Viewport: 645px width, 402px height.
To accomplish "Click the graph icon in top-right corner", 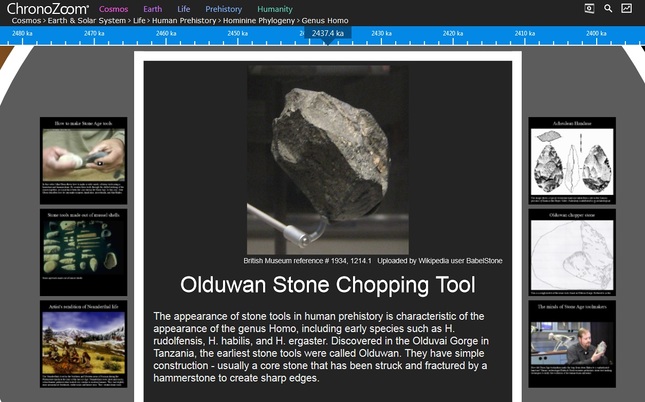I will (x=627, y=9).
